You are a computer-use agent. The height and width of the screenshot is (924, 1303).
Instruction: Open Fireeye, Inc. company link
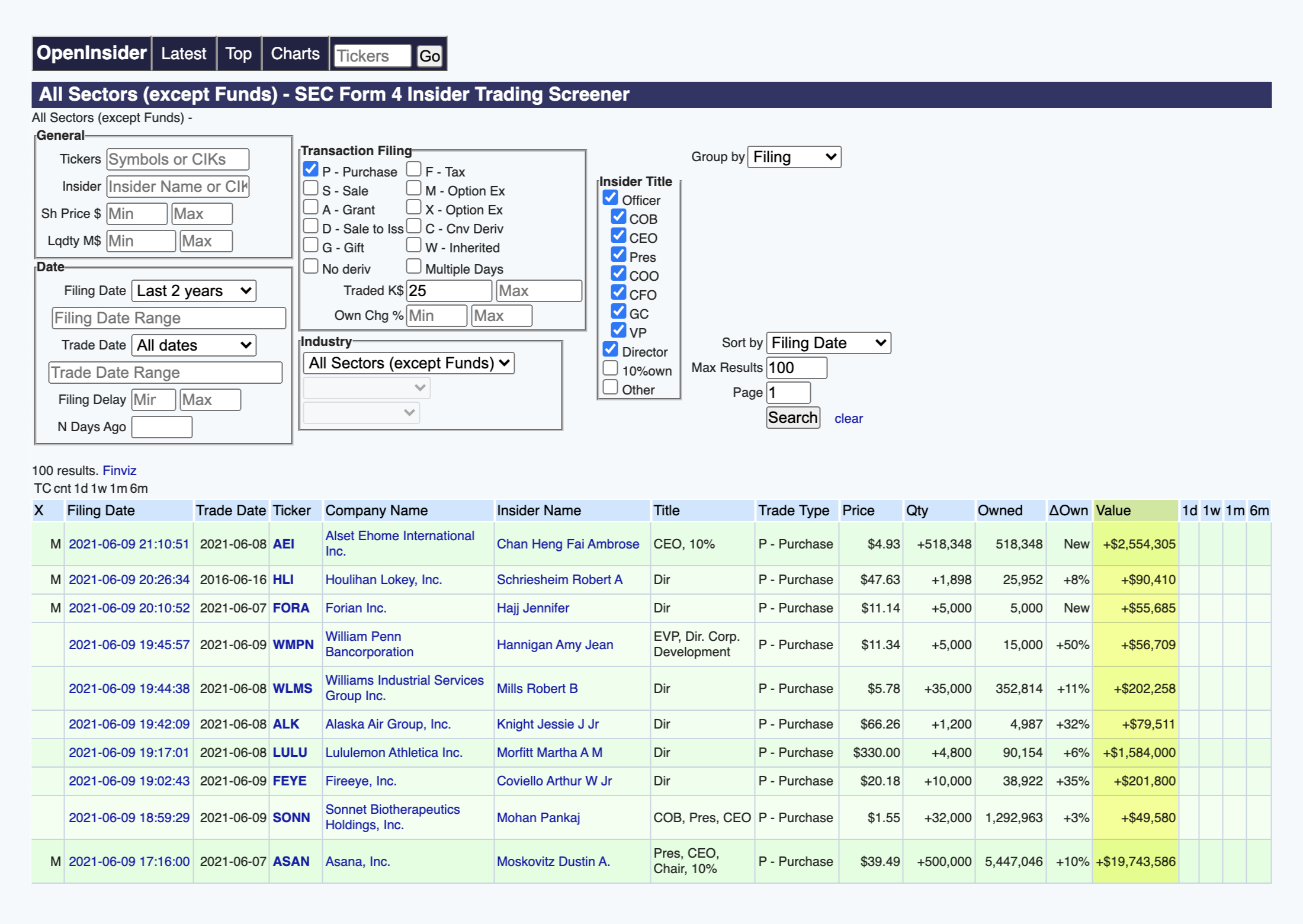(x=360, y=781)
